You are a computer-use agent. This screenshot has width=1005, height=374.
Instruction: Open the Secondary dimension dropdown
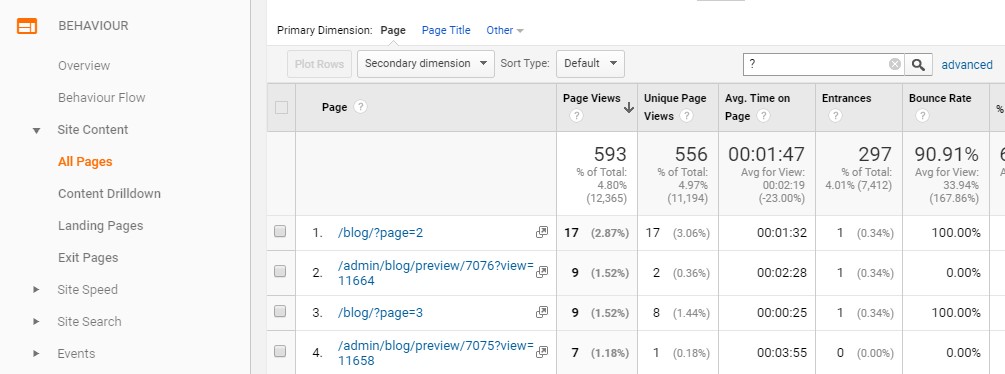click(426, 64)
